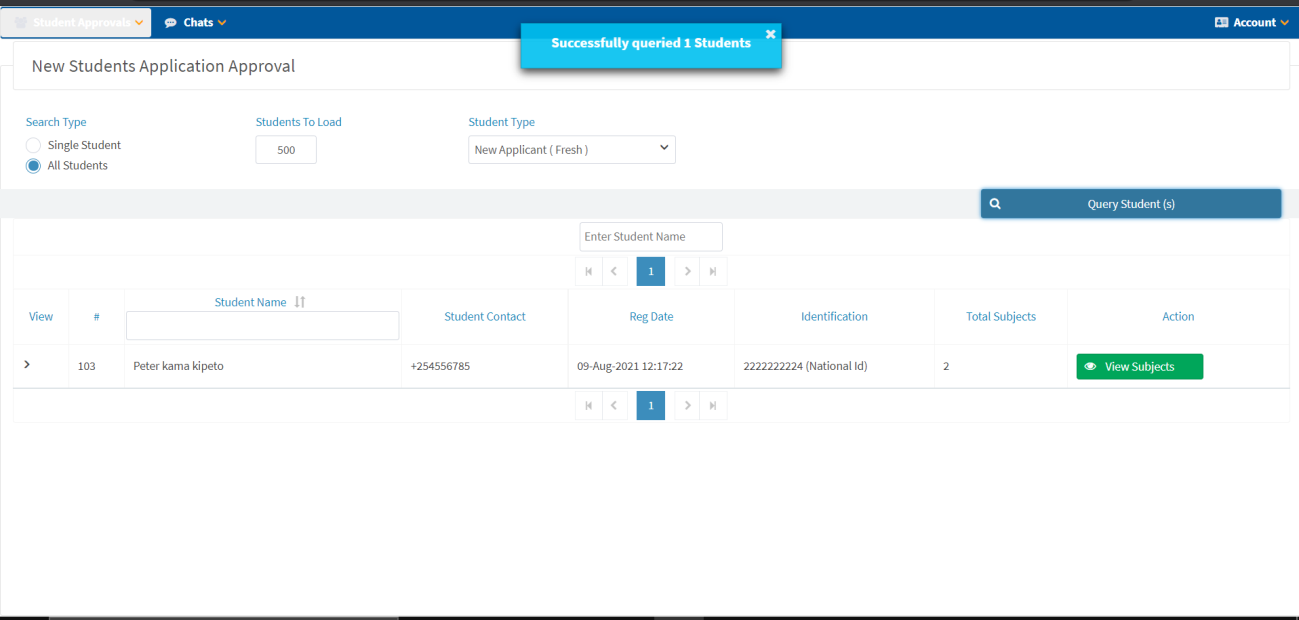1299x620 pixels.
Task: Close the success notification popup
Action: tap(770, 34)
